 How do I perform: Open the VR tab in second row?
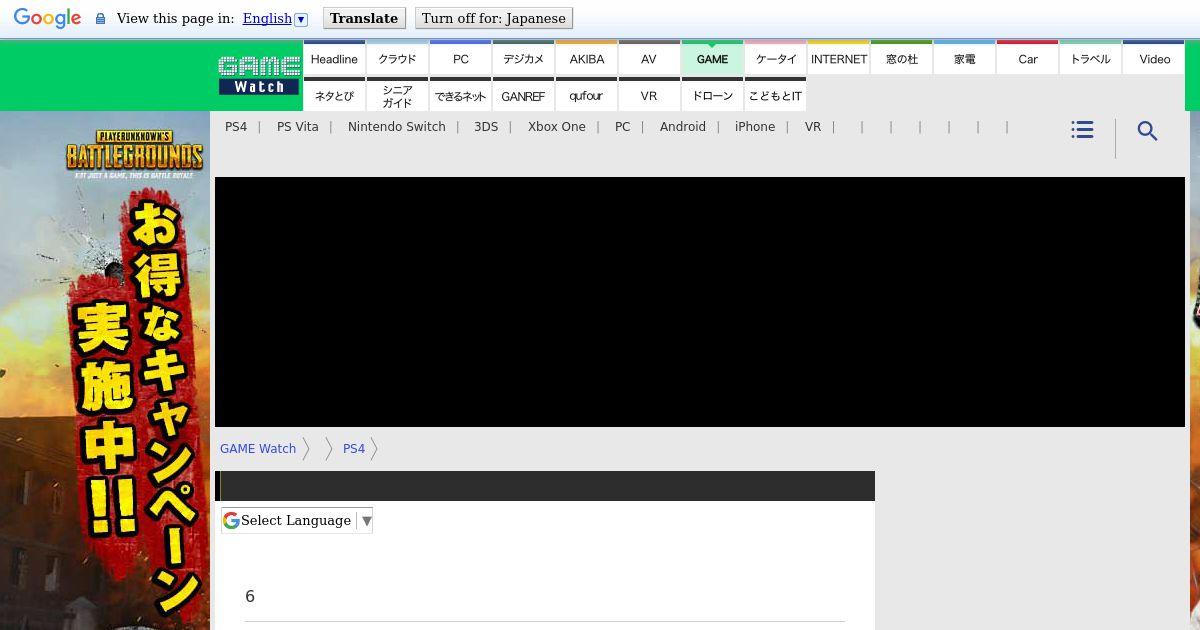click(x=649, y=94)
